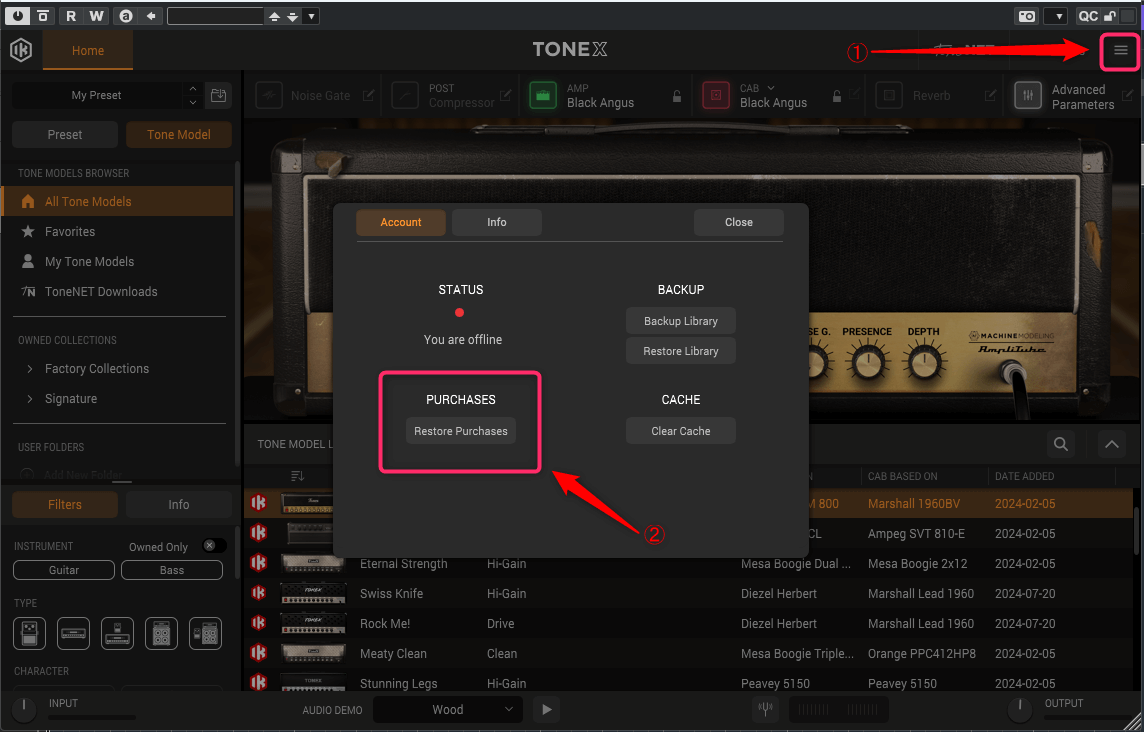Select the amp with cabinet type filter
The image size is (1144, 732).
pyautogui.click(x=161, y=633)
